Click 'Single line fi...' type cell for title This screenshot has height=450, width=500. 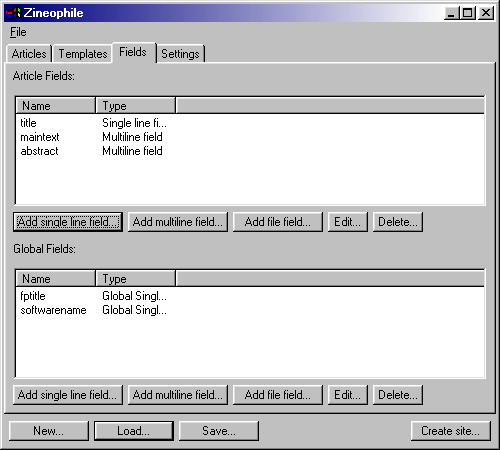134,123
